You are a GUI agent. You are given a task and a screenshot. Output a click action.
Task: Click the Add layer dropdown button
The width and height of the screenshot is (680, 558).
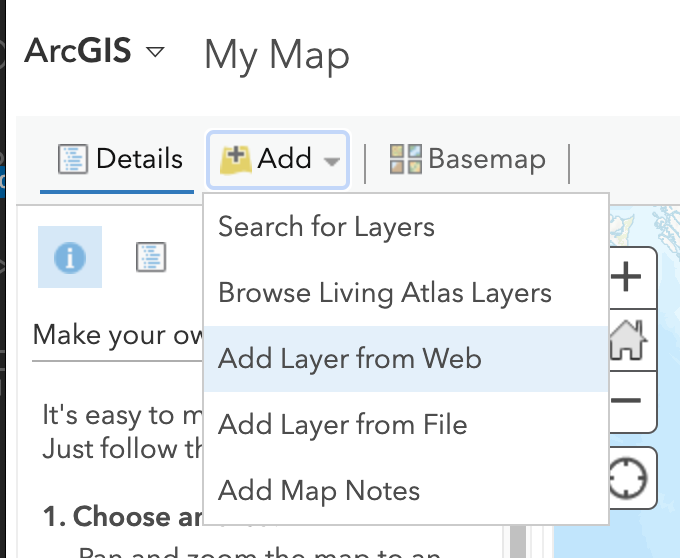278,160
